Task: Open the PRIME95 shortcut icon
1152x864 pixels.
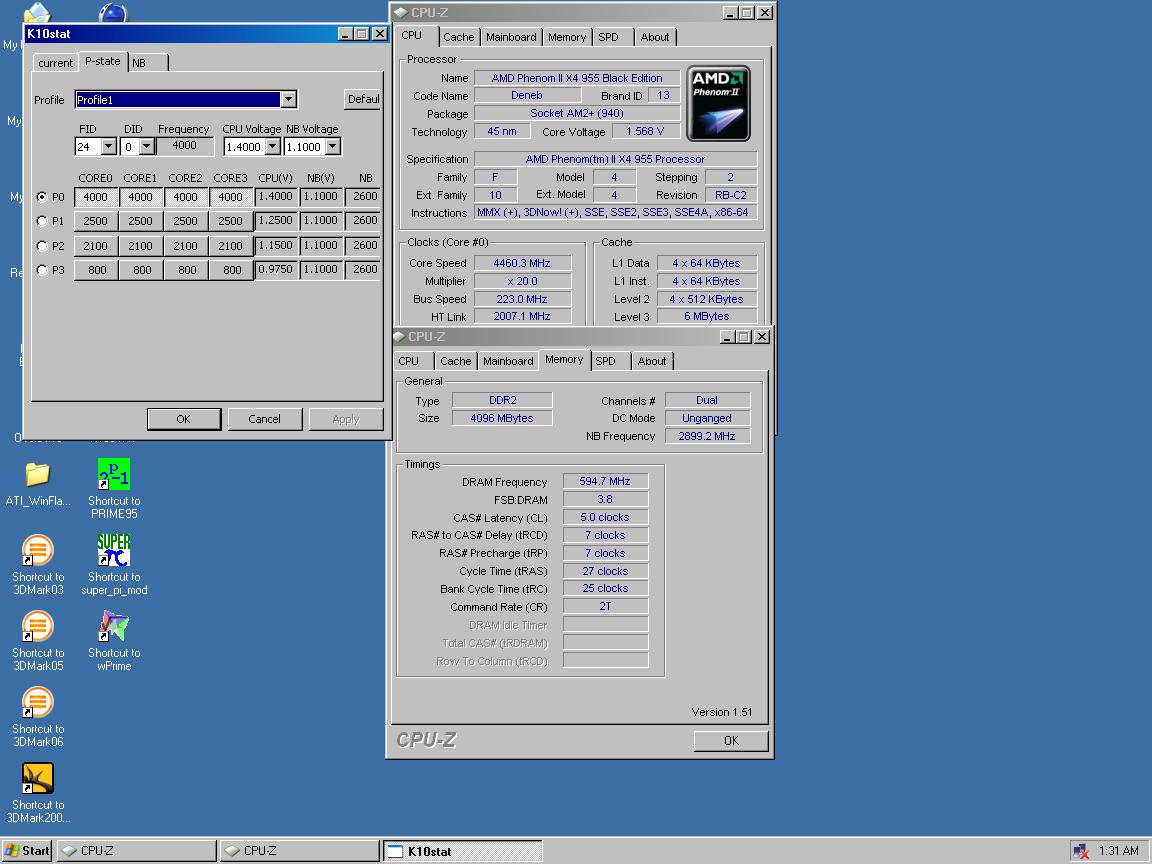Action: click(x=114, y=475)
